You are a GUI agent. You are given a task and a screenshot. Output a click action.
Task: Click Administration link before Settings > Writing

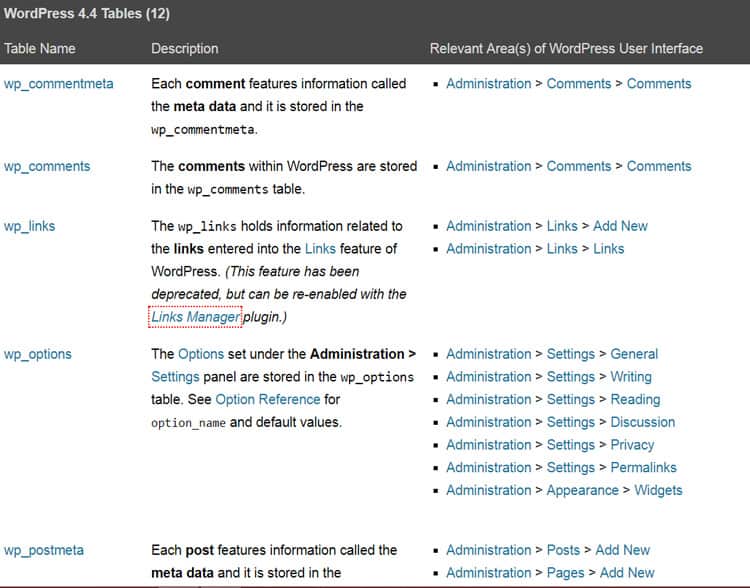pos(489,377)
